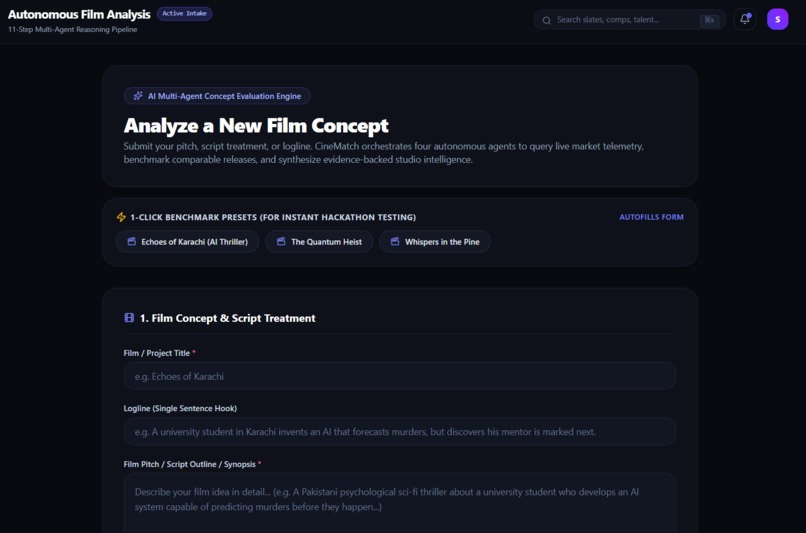806x533 pixels.
Task: Focus the Film Pitch / Synopsis text area
Action: (400, 503)
